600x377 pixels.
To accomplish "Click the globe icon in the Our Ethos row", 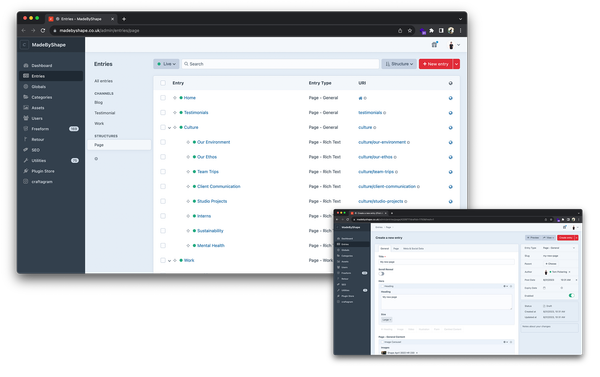I will (x=450, y=157).
